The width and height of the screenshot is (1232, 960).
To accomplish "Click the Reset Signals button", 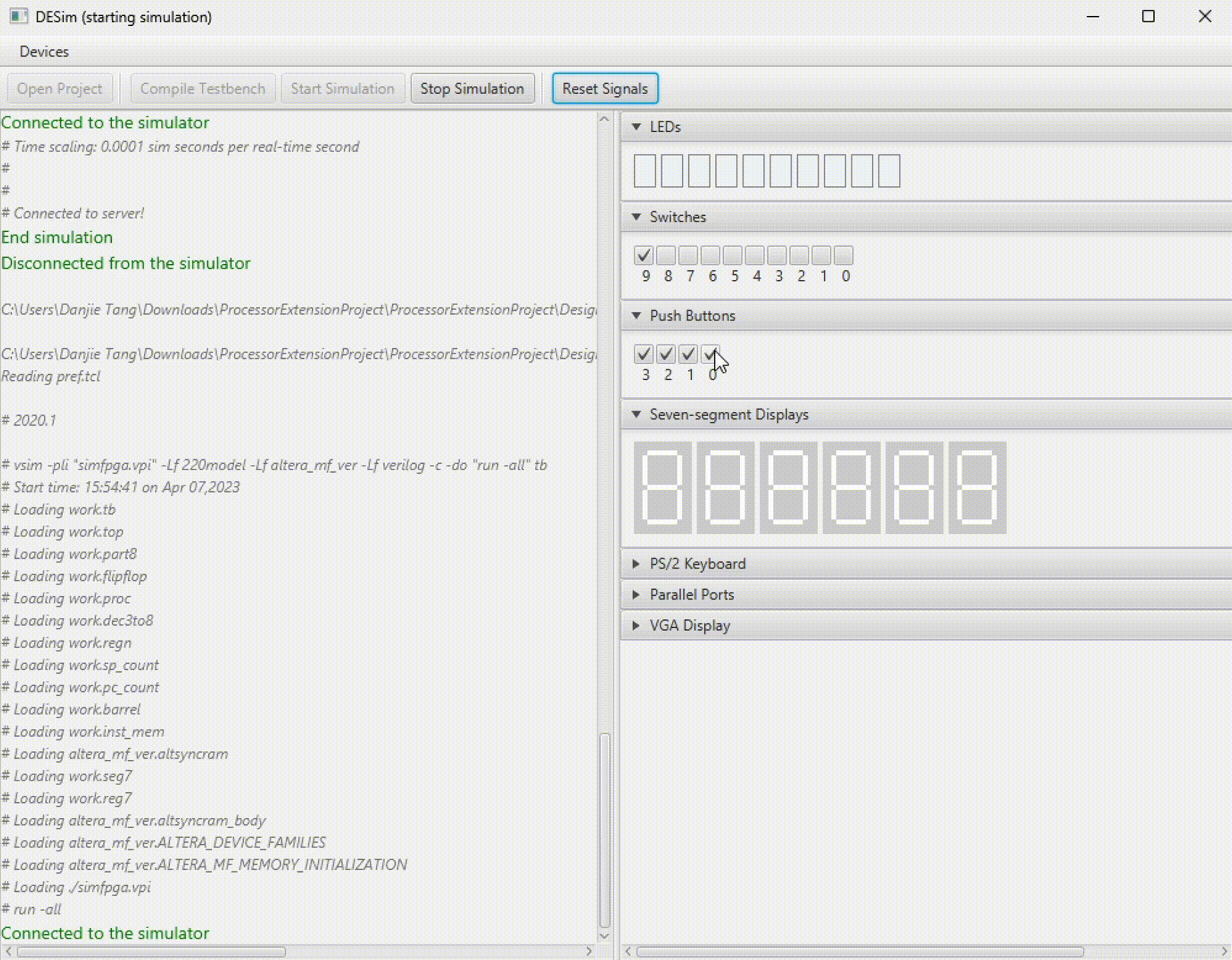I will (x=605, y=89).
